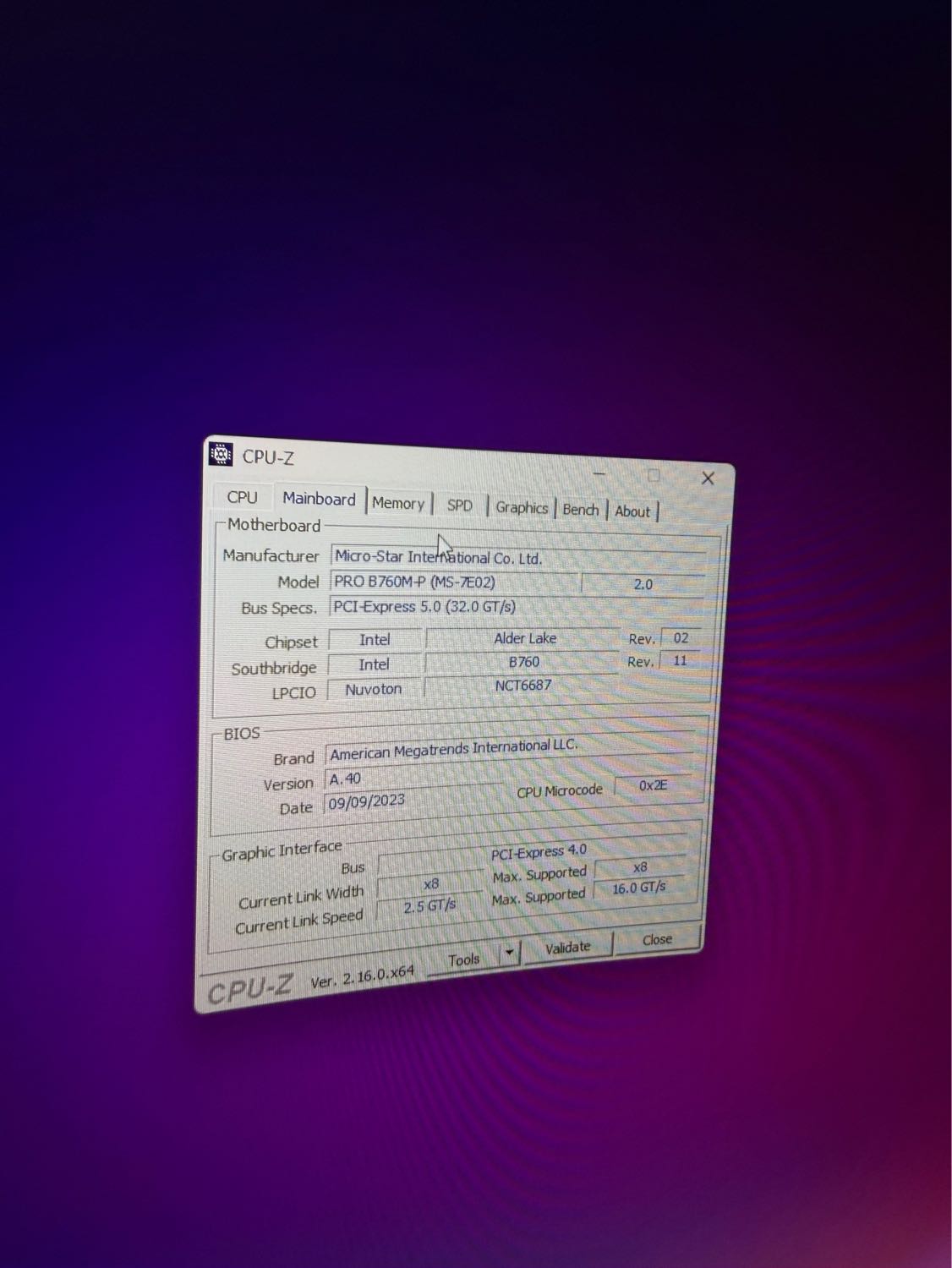952x1268 pixels.
Task: Open the Memory tab
Action: point(398,503)
